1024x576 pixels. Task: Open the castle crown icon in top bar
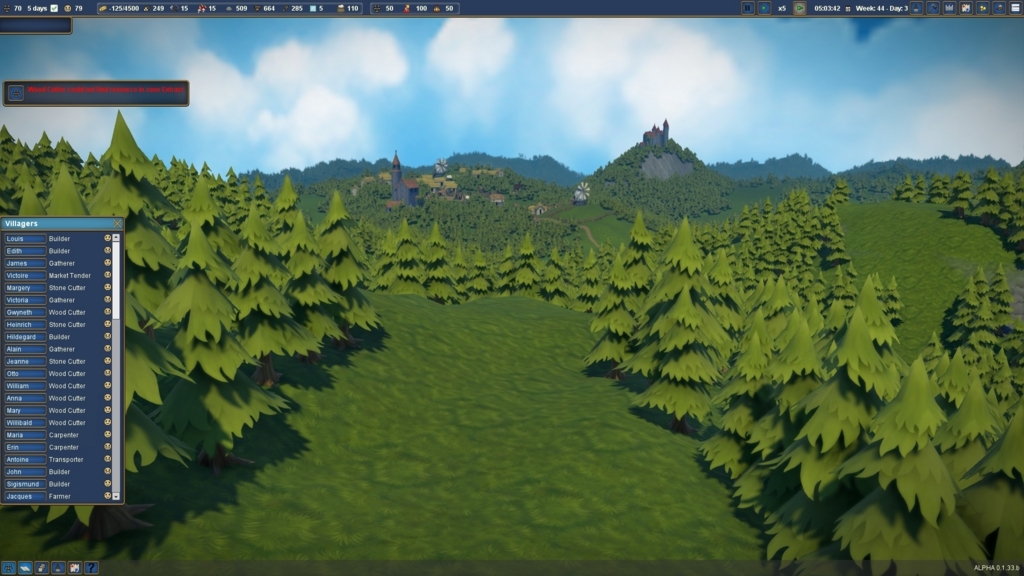(x=949, y=8)
